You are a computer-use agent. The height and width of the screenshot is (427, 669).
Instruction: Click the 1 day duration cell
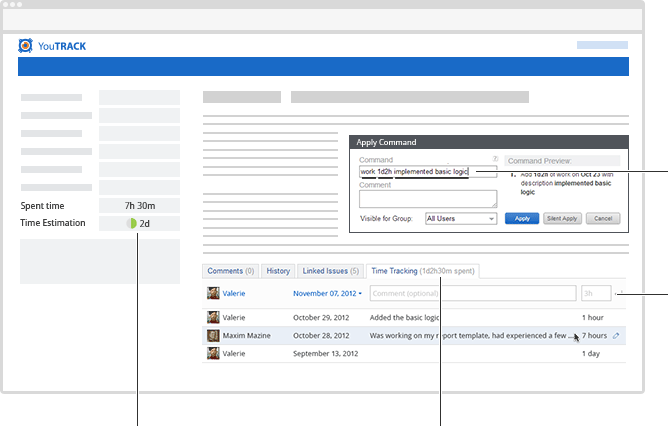591,353
